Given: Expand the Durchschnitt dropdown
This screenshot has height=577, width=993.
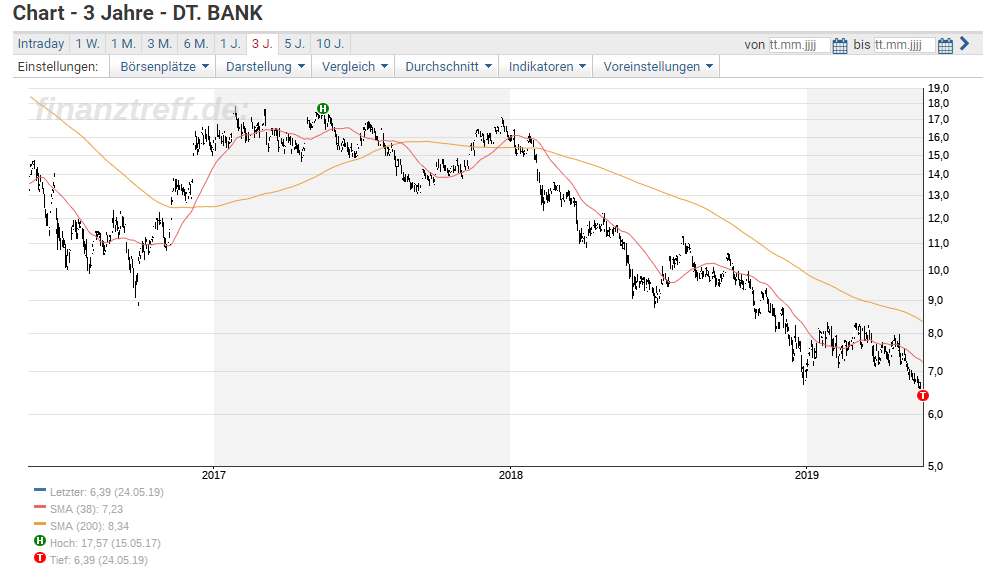Looking at the screenshot, I should pos(448,67).
